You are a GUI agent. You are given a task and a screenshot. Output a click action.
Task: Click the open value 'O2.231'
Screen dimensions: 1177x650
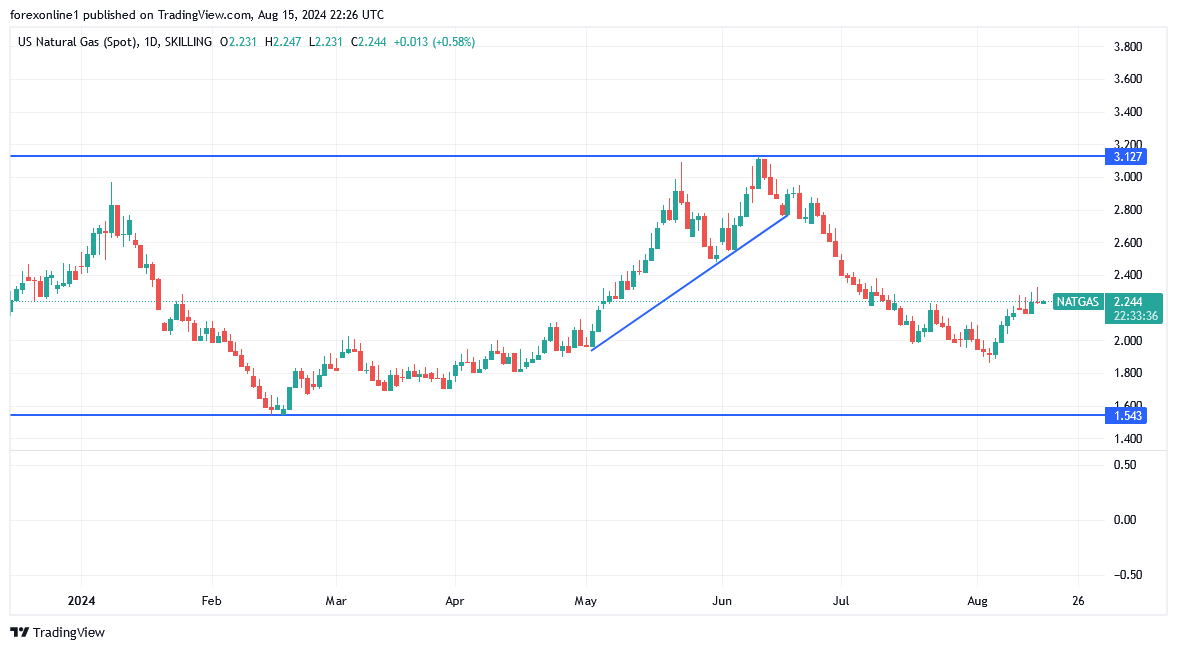click(238, 42)
